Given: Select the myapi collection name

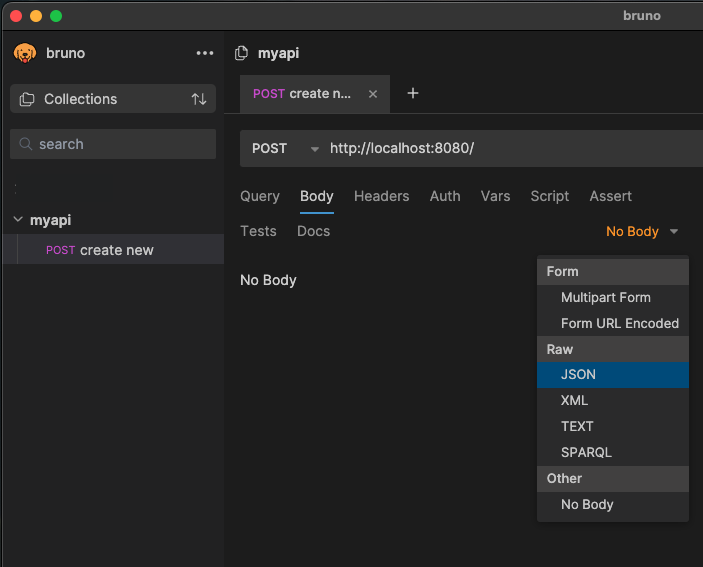Looking at the screenshot, I should tap(50, 220).
